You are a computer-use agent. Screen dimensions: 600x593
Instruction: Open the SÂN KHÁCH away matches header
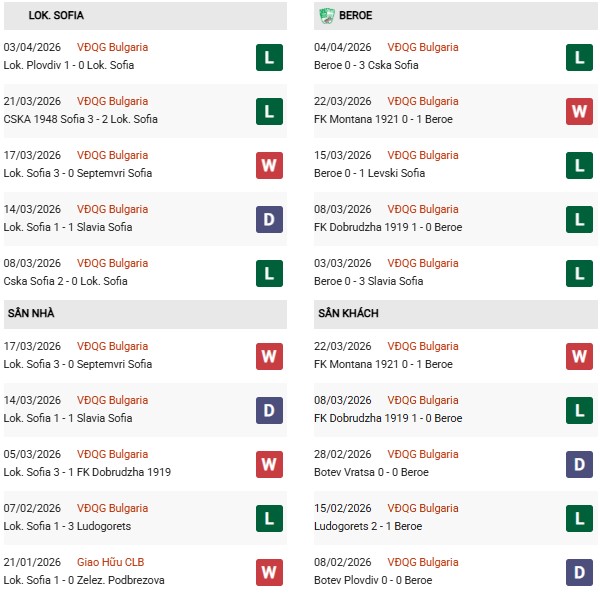[348, 314]
